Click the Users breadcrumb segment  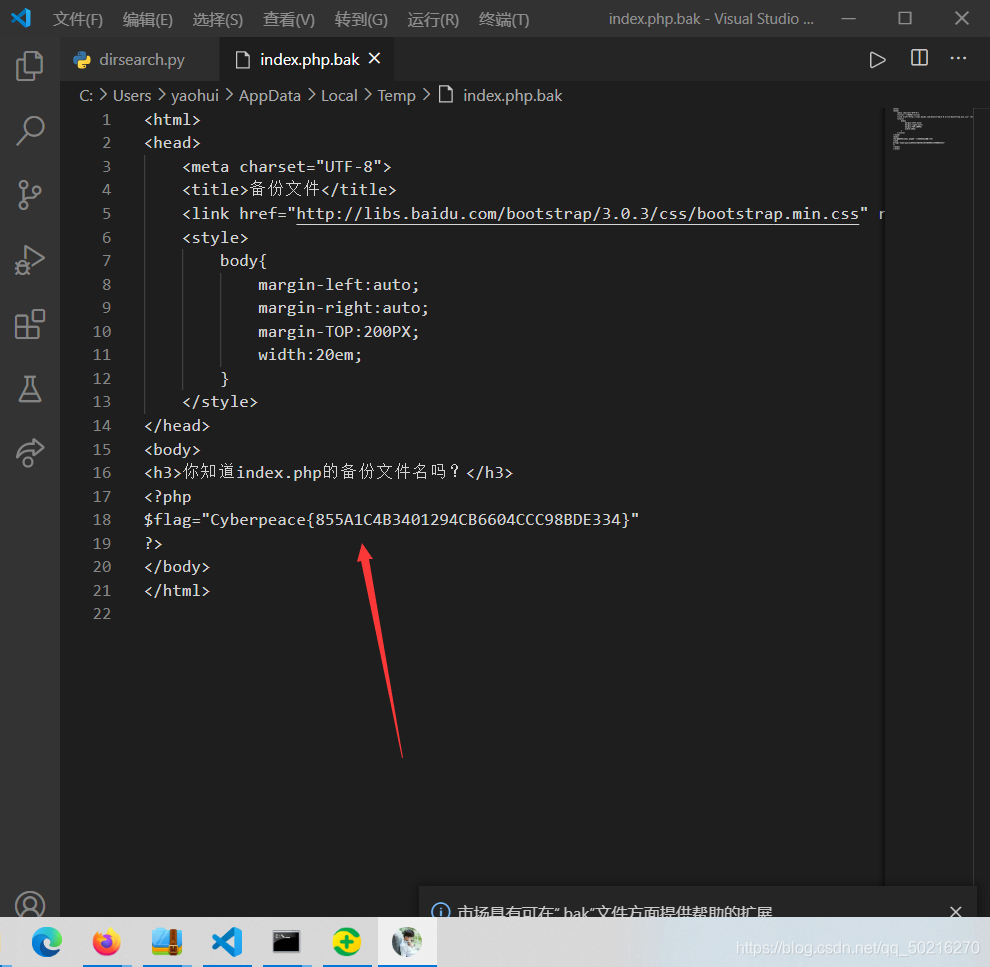132,96
